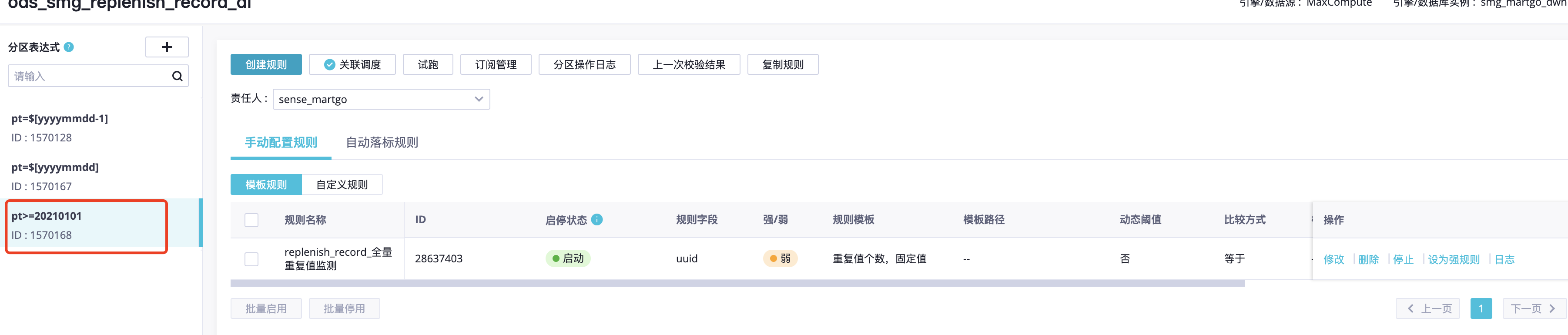Check the replenish_record rule row checkbox
The height and width of the screenshot is (335, 1568).
251,259
